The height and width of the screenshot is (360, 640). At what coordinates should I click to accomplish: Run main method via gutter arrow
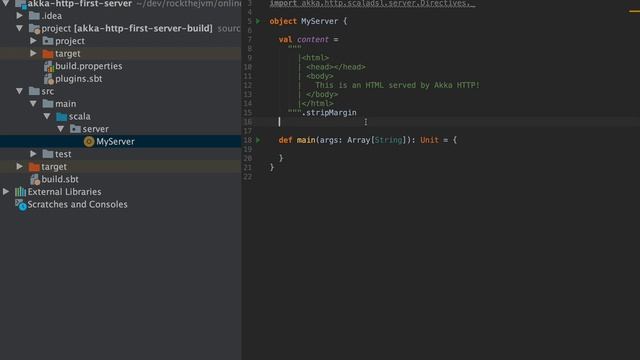coord(258,140)
